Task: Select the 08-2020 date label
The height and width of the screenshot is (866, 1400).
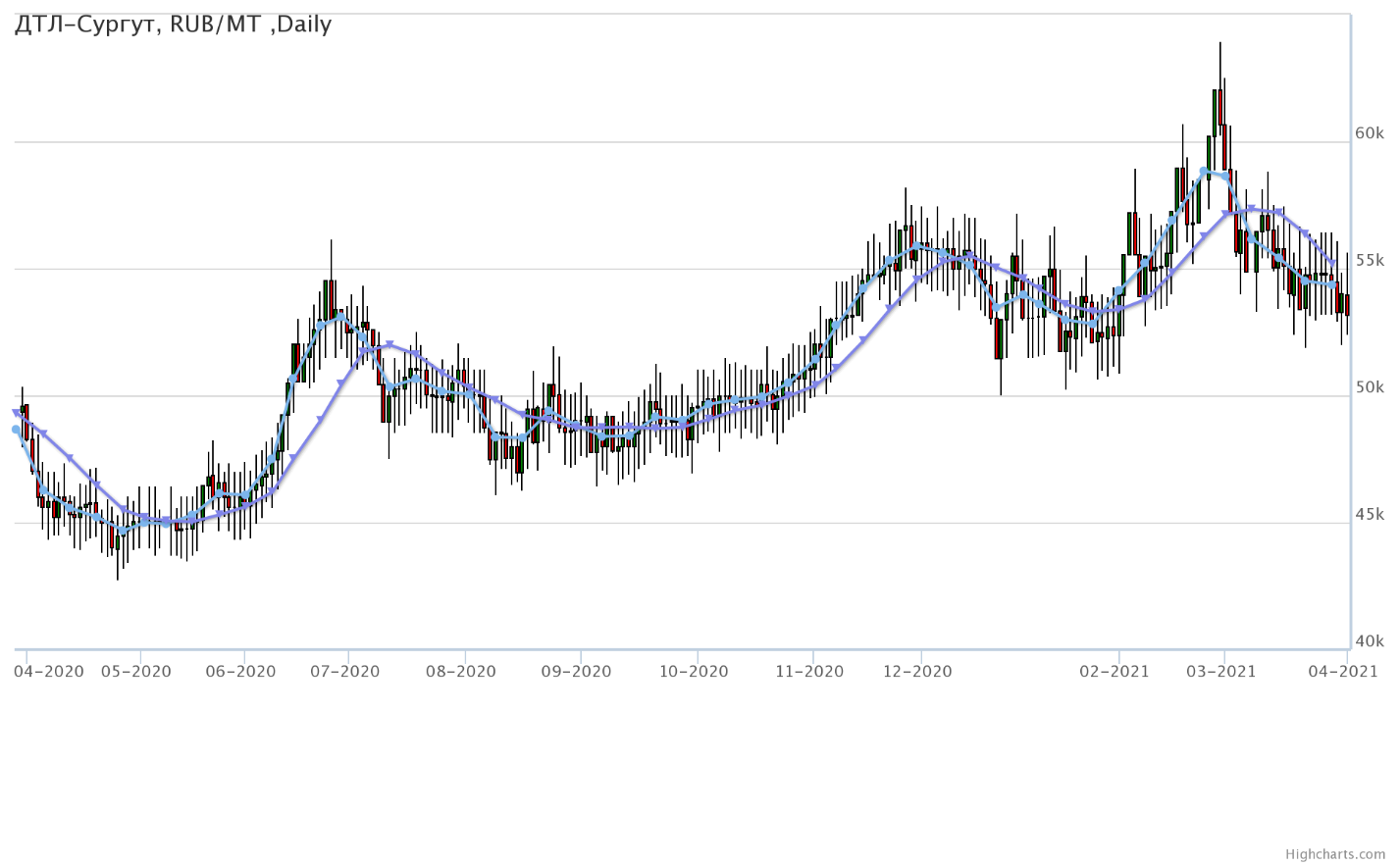Action: pos(460,672)
